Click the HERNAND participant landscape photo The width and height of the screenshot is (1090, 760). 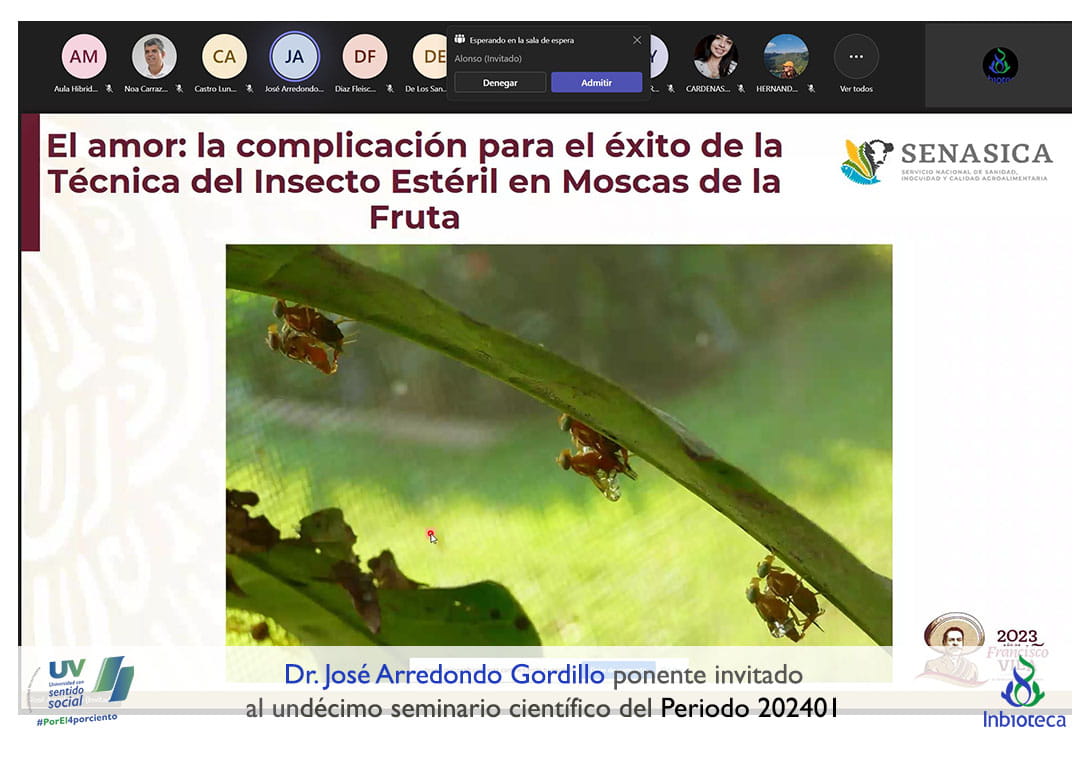tap(786, 57)
